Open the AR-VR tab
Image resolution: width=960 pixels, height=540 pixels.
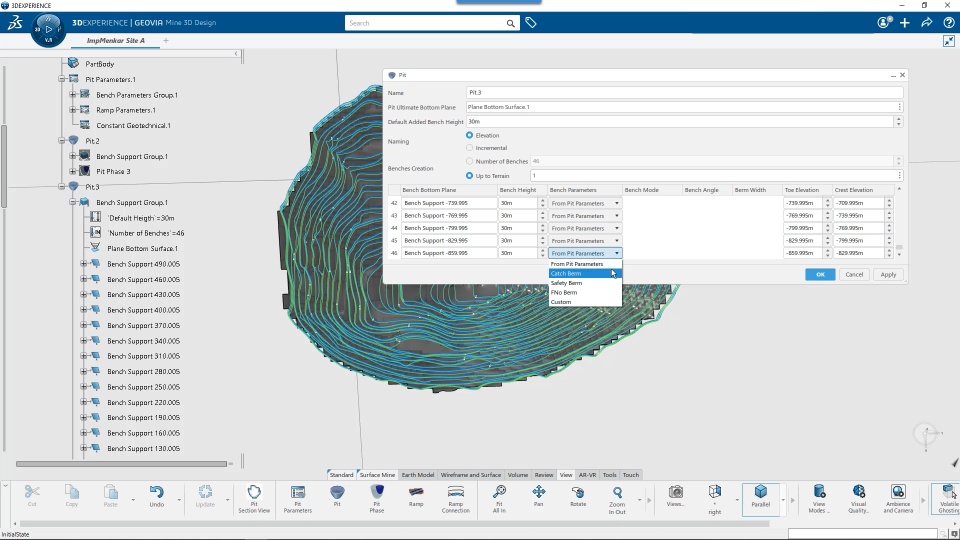[587, 474]
